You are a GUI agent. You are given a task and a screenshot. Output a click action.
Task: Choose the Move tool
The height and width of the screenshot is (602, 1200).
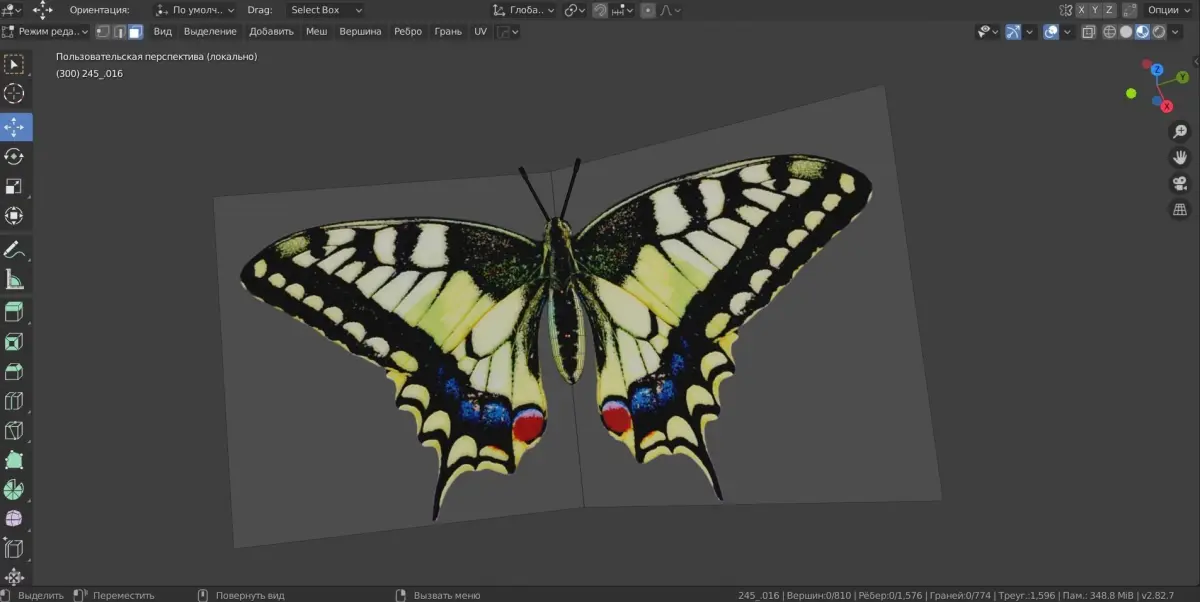coord(15,127)
